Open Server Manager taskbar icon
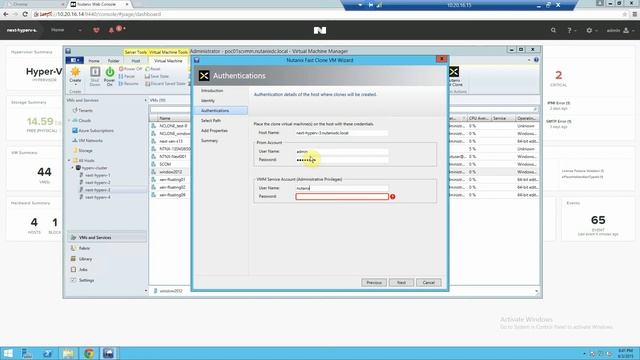Image resolution: width=640 pixels, height=360 pixels. click(x=27, y=353)
